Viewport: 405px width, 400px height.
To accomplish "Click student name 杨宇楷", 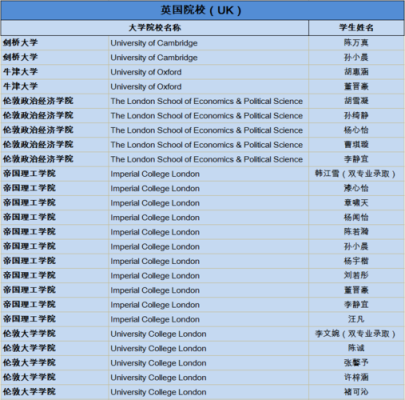I will (356, 261).
